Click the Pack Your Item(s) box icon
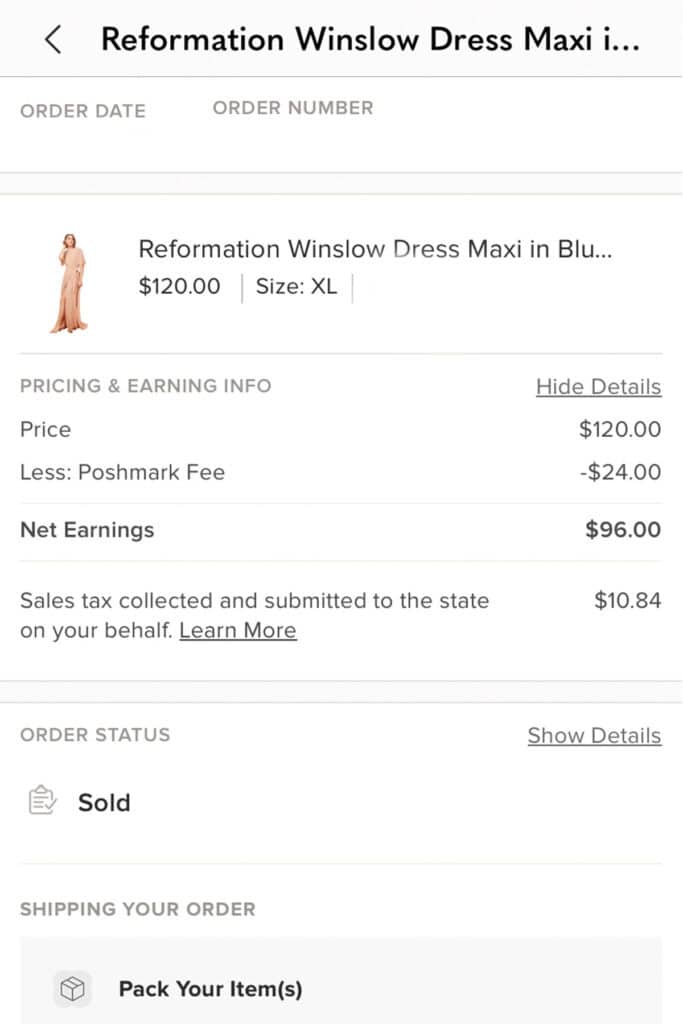 click(72, 988)
